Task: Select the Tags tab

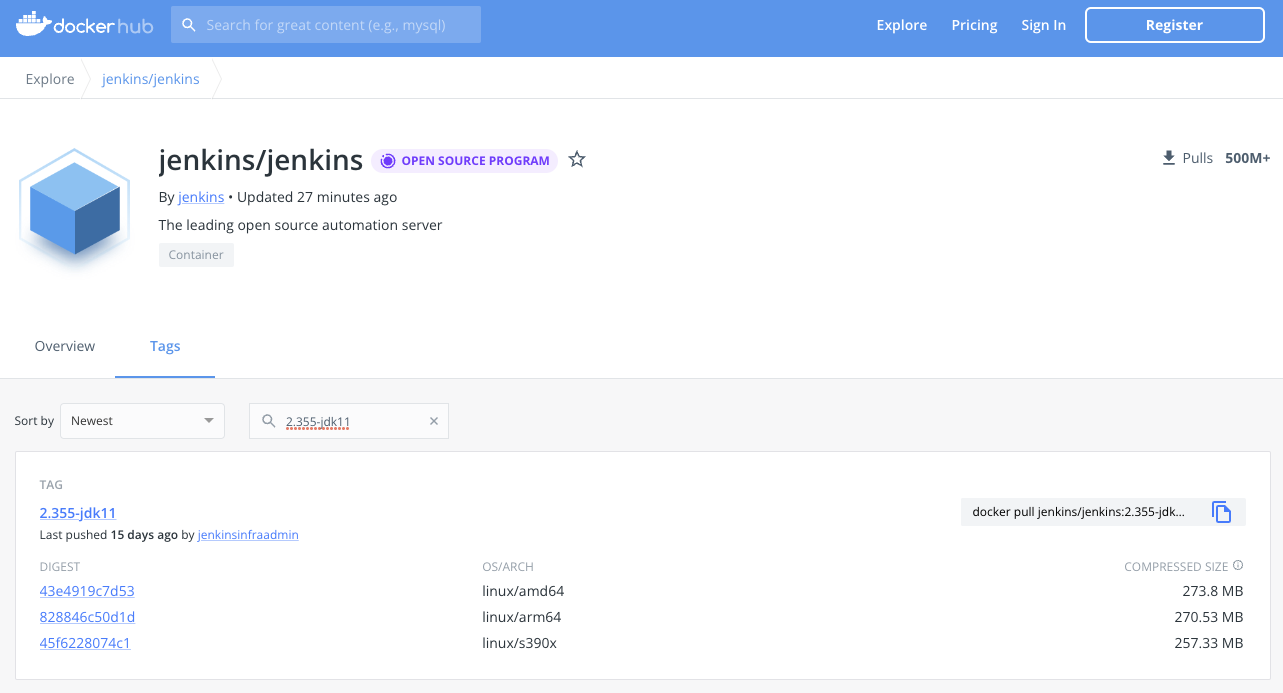Action: [165, 346]
